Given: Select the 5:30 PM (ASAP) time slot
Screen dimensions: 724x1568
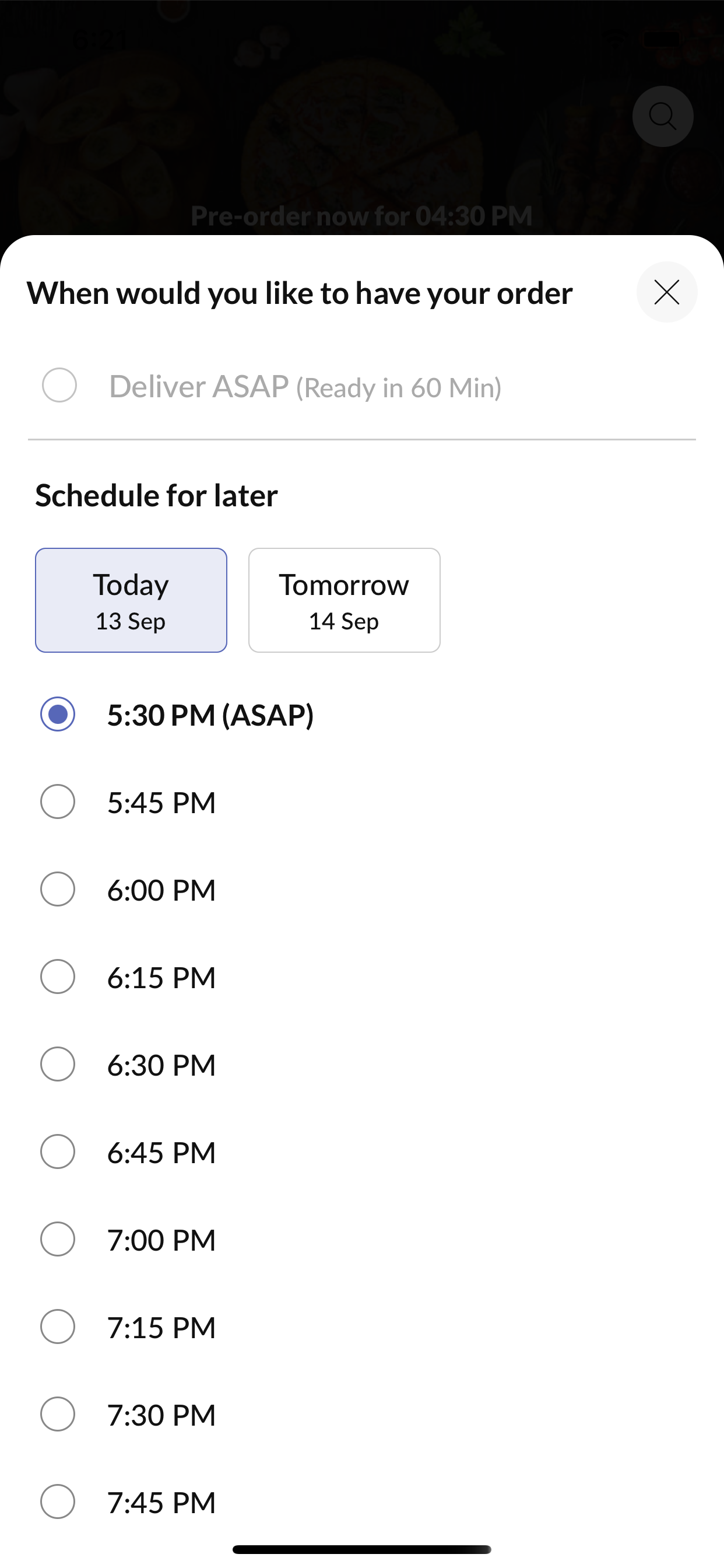Looking at the screenshot, I should click(x=58, y=714).
